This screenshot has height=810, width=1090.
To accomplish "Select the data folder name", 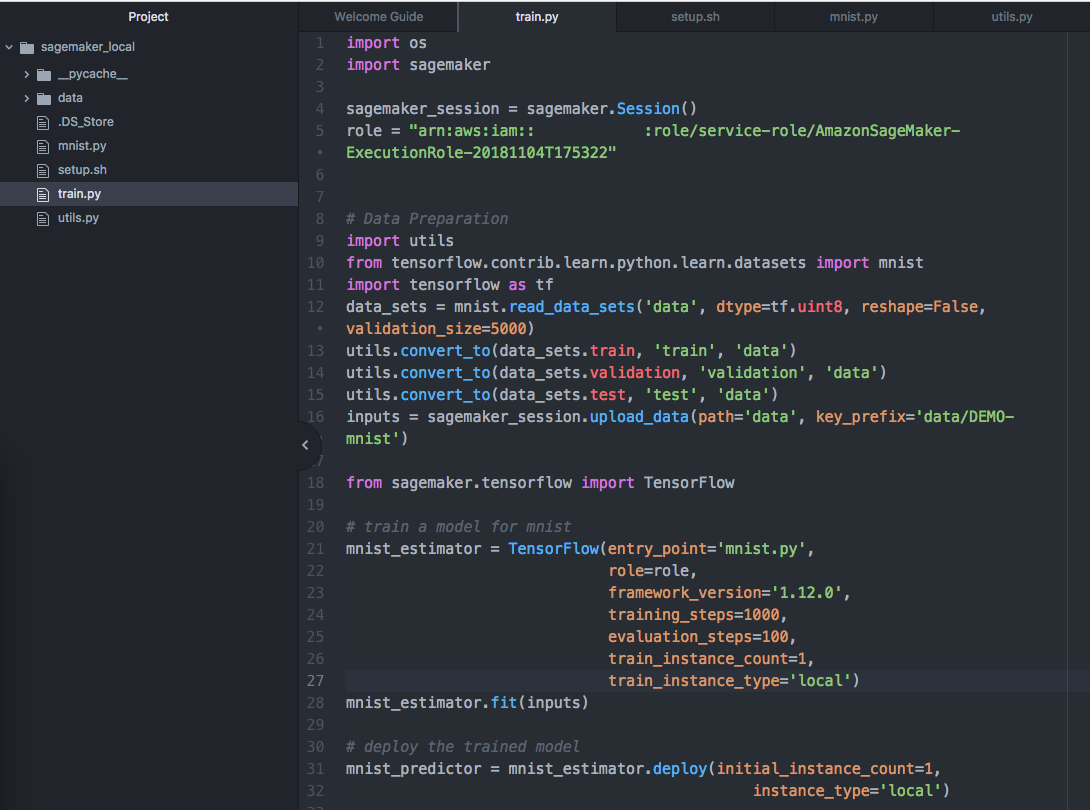I will [70, 98].
